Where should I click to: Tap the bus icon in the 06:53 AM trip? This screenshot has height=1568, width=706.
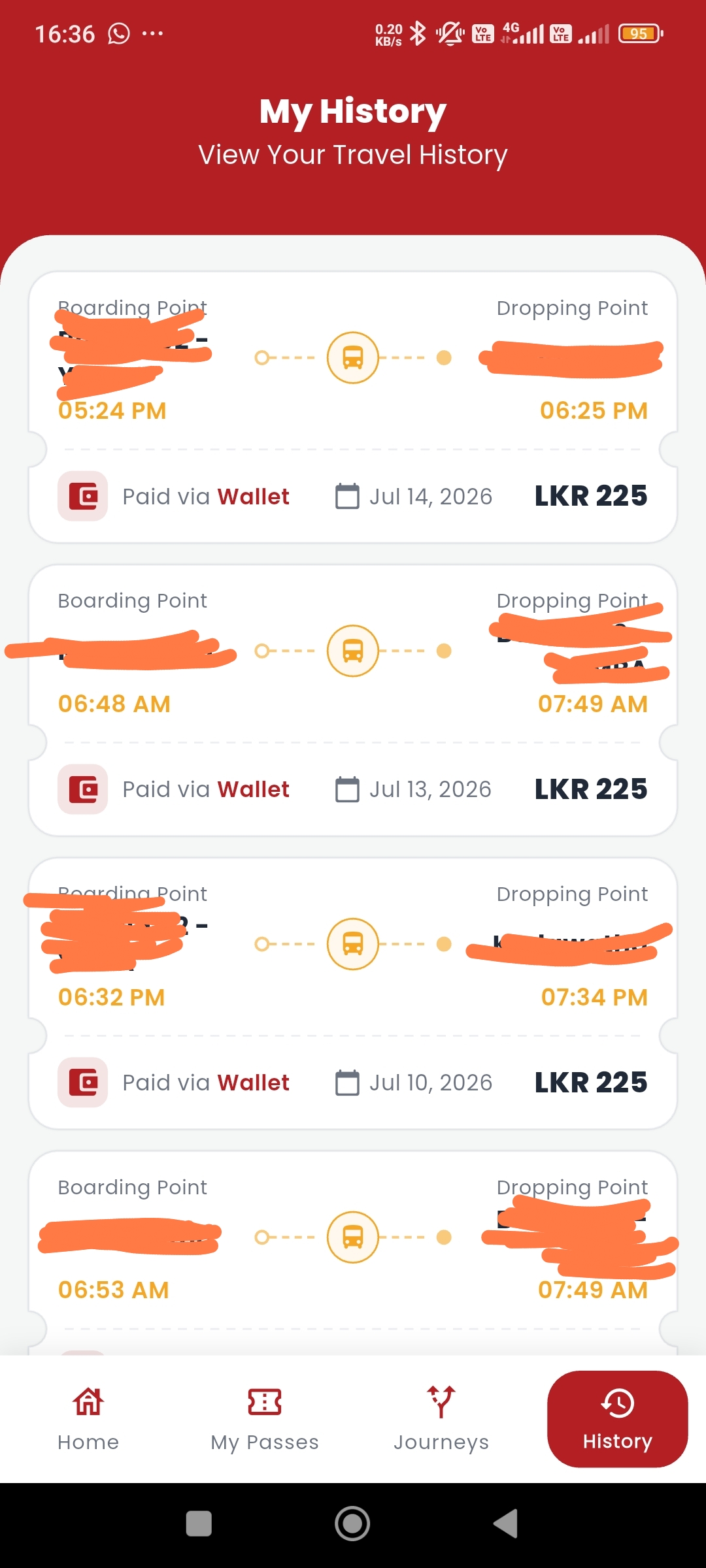coord(353,1237)
